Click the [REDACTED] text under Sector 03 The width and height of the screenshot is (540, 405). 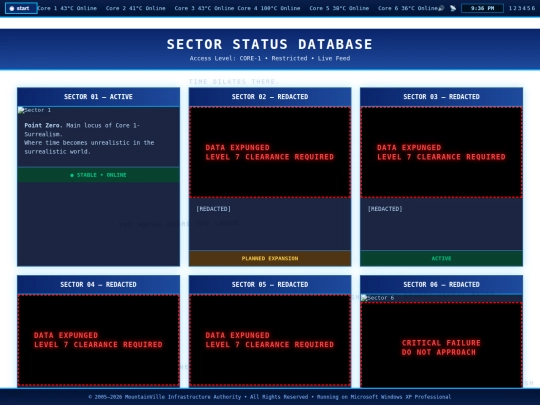click(385, 209)
